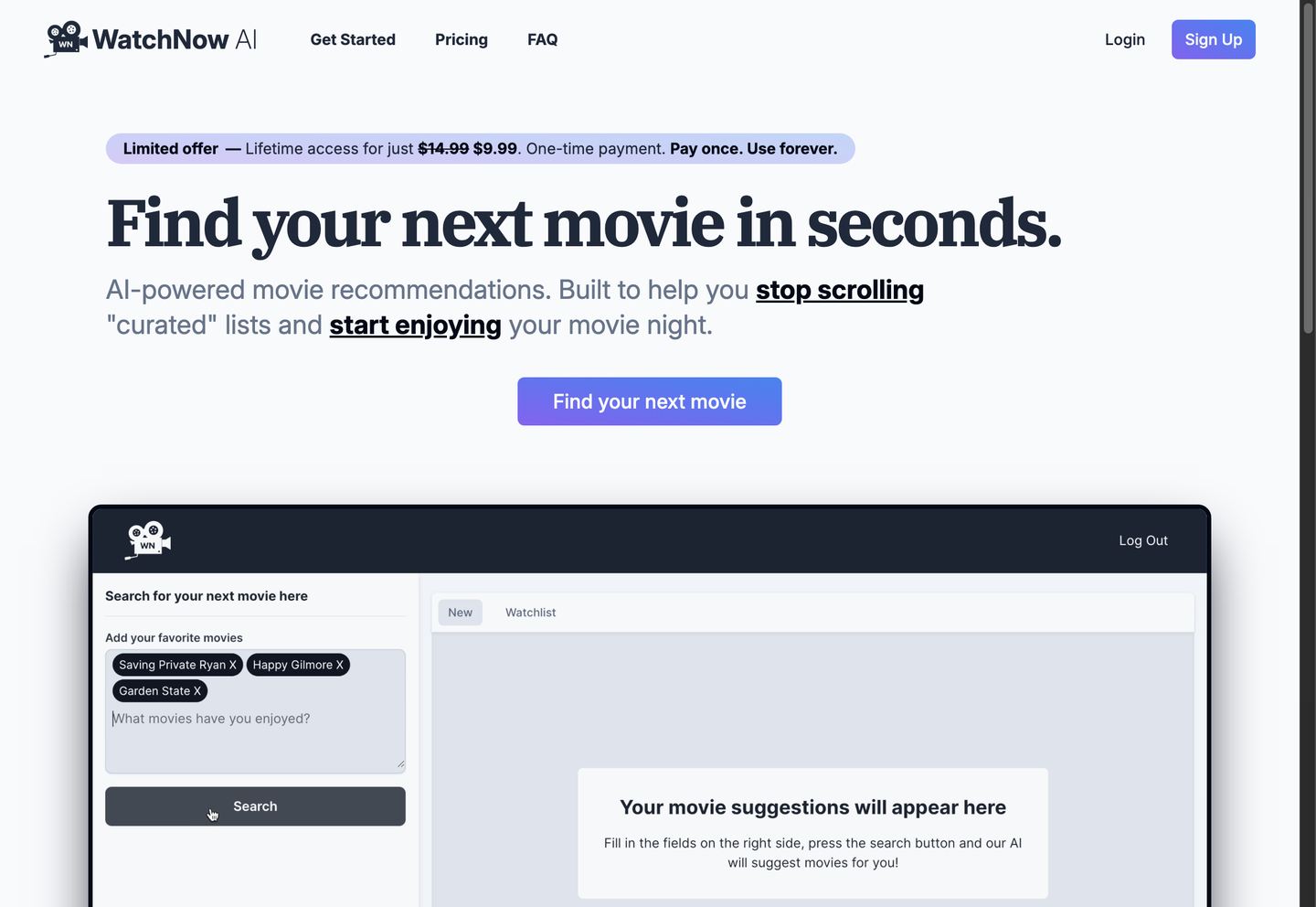Click the Search button
This screenshot has width=1316, height=907.
(255, 806)
